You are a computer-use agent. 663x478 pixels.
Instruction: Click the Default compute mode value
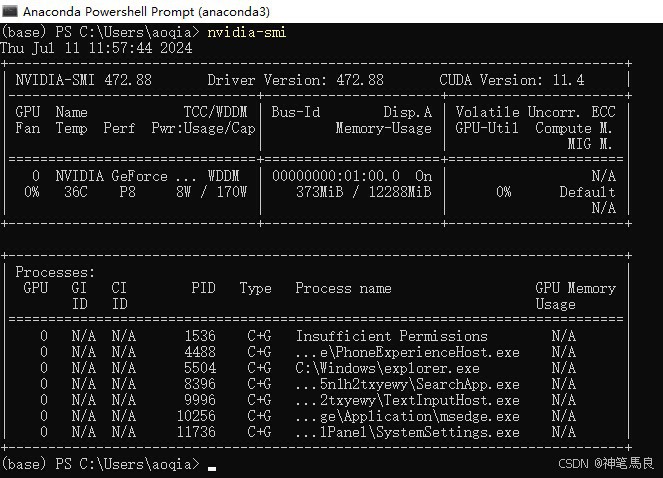coord(587,192)
